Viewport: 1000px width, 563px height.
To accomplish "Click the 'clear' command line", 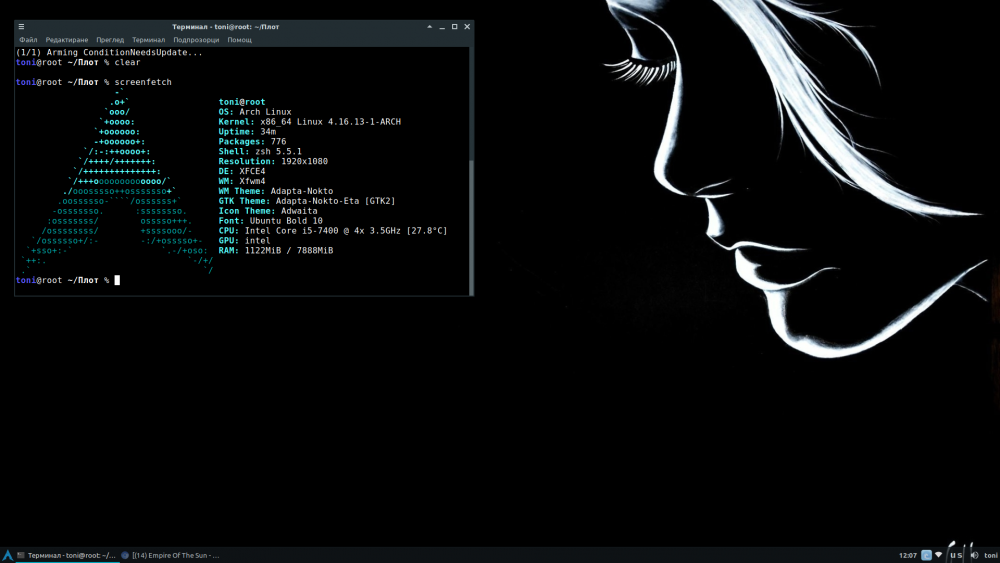I will 78,62.
